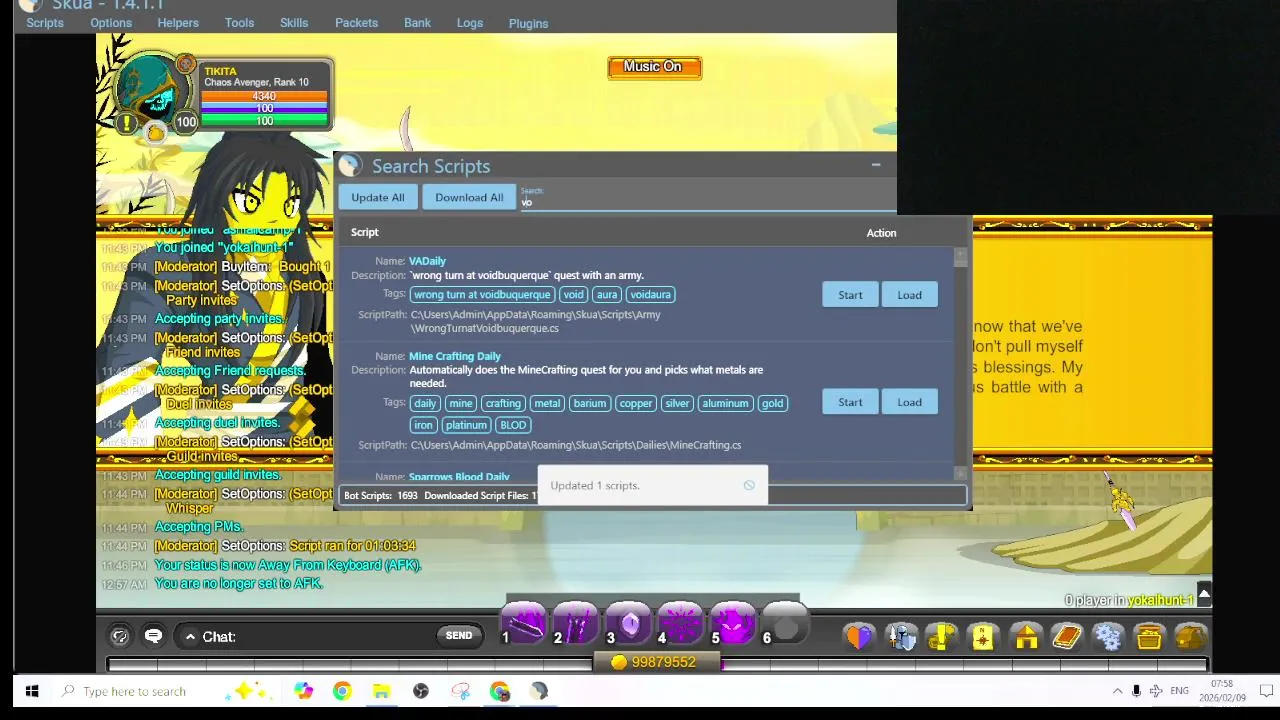
Task: Click the chat bubble icon
Action: tap(153, 636)
